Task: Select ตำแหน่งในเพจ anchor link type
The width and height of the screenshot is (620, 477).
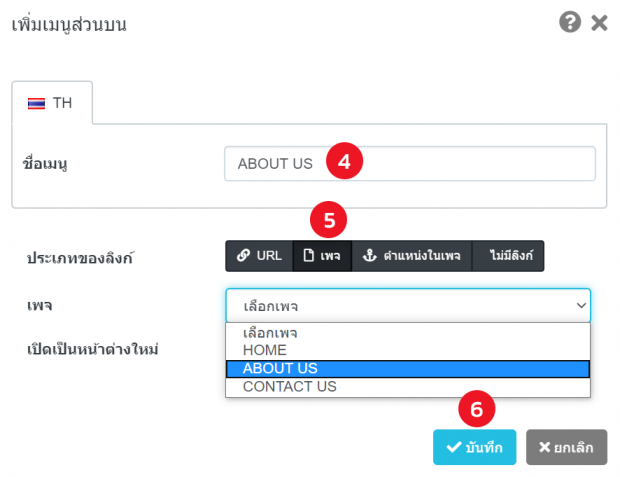Action: (x=411, y=256)
